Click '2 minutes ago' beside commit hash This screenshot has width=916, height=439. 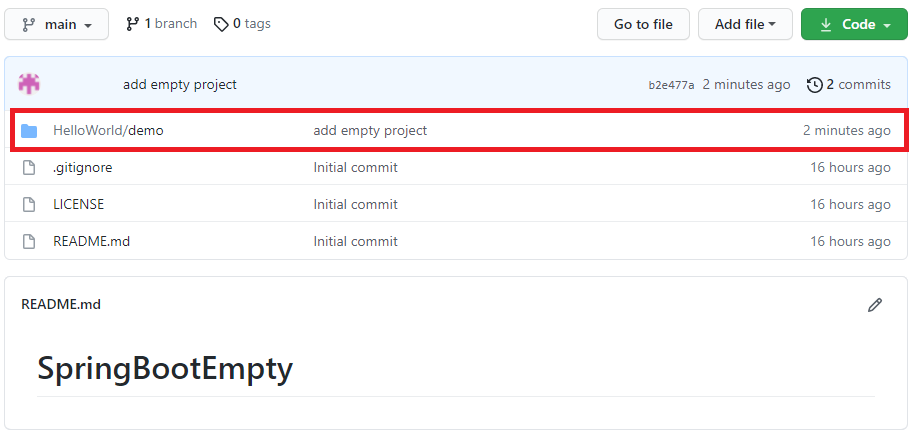click(x=746, y=85)
